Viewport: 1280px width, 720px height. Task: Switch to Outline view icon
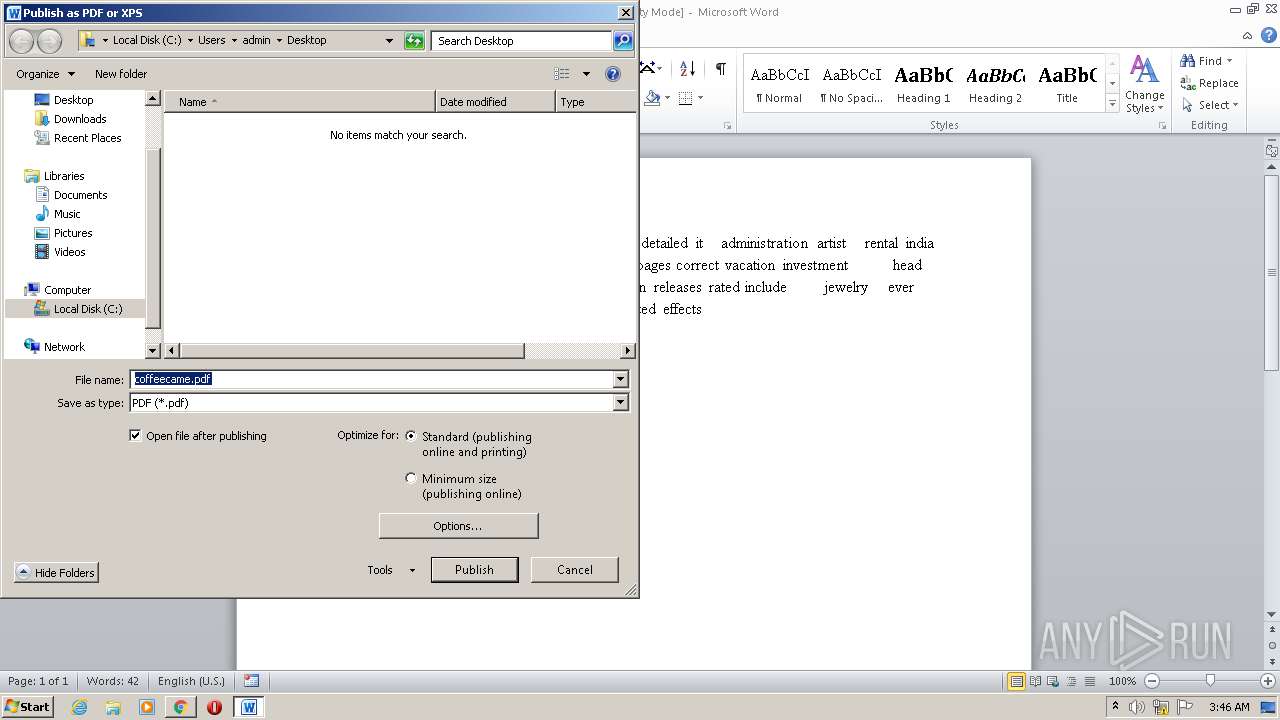(1069, 681)
